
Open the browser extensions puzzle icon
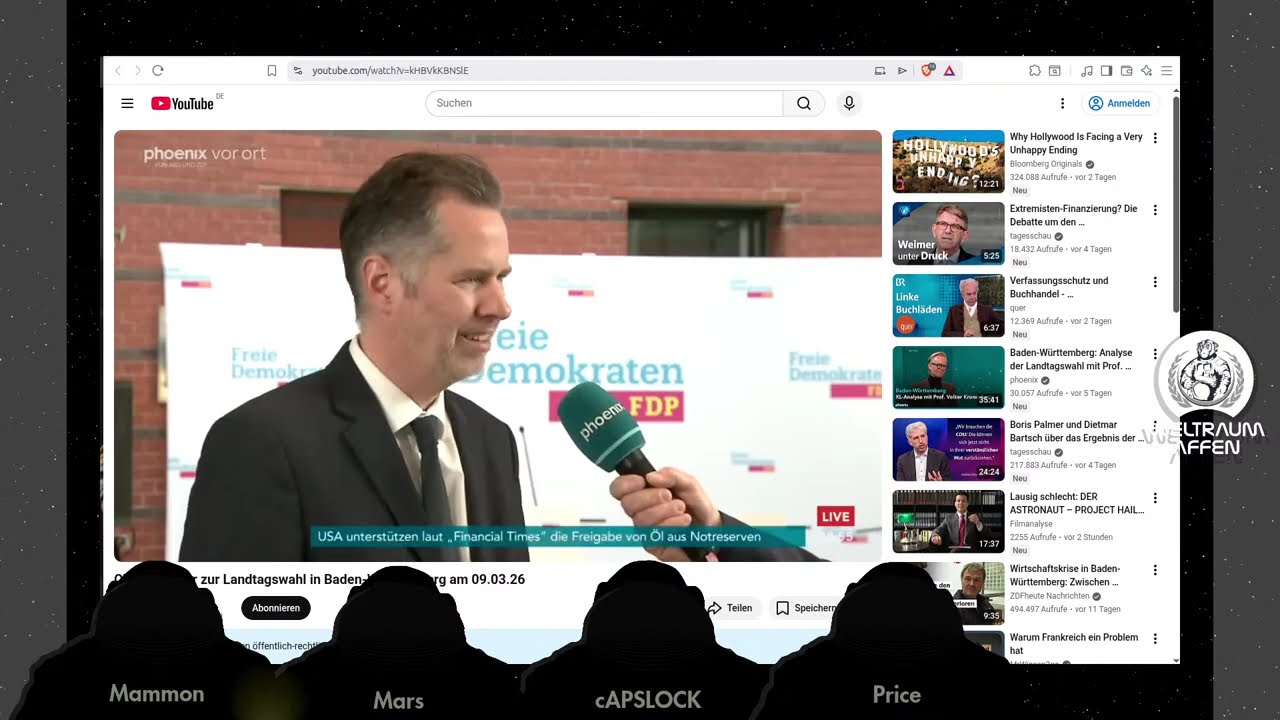pyautogui.click(x=1035, y=71)
